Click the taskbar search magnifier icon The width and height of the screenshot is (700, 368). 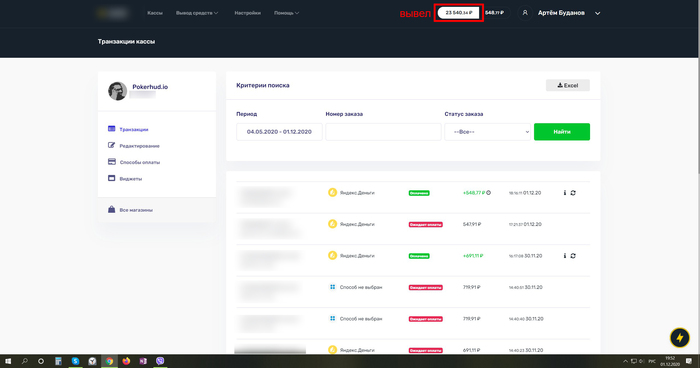25,361
